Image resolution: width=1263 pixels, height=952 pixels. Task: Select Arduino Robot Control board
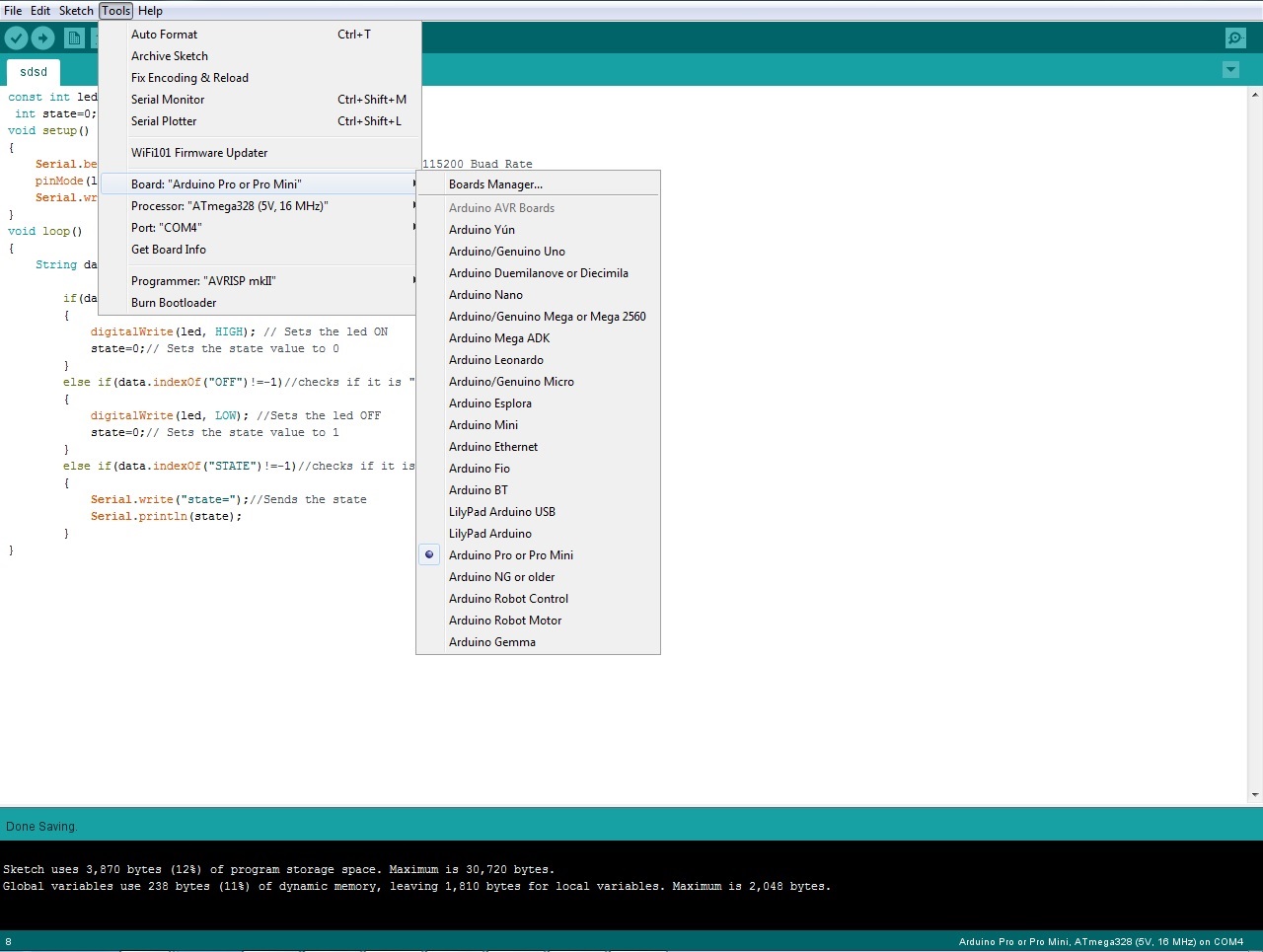point(538,599)
